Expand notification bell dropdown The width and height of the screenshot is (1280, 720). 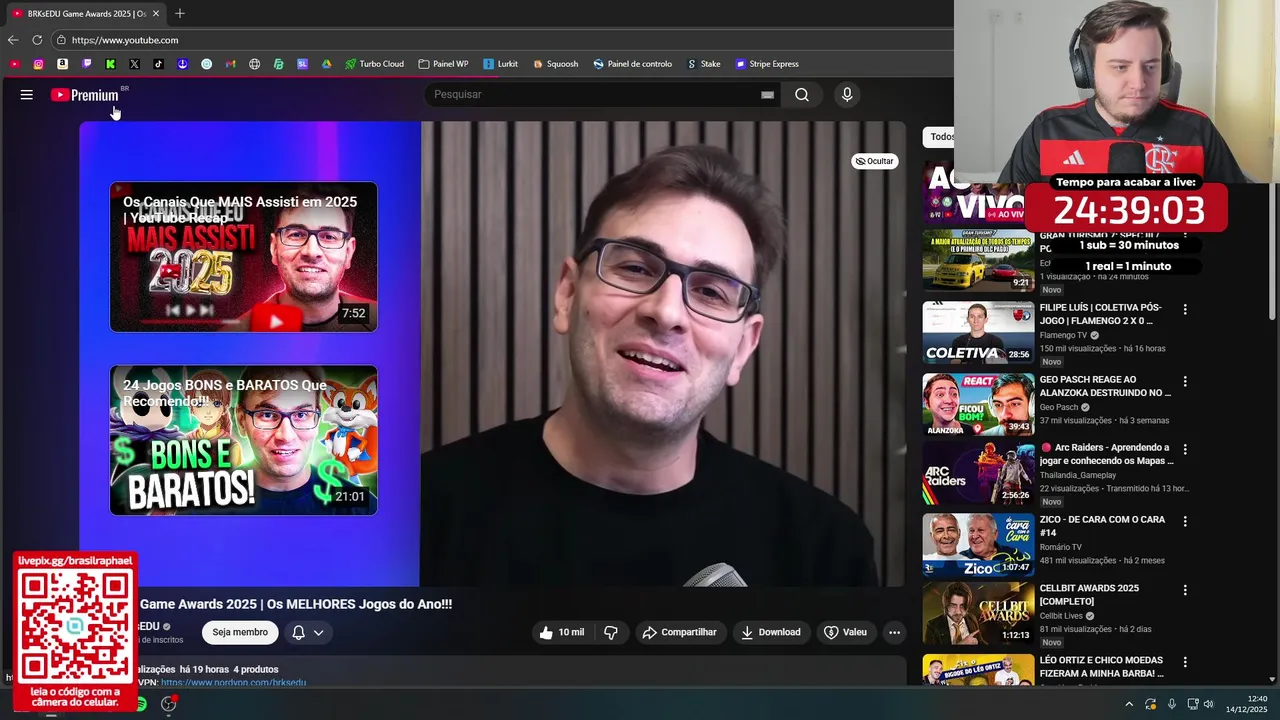coord(308,632)
